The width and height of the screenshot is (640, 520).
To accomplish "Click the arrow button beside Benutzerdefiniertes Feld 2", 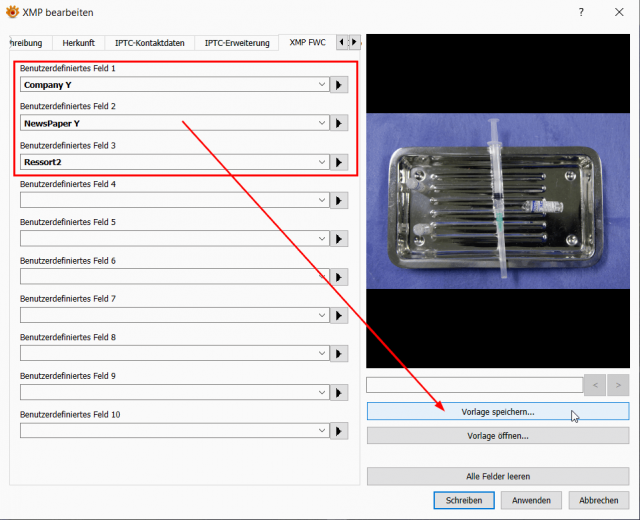I will (x=339, y=123).
